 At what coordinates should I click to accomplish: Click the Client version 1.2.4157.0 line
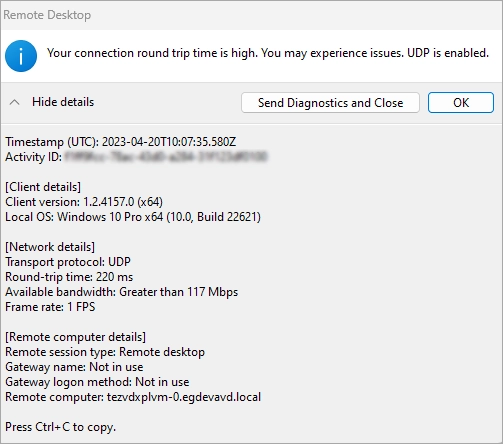[x=84, y=202]
